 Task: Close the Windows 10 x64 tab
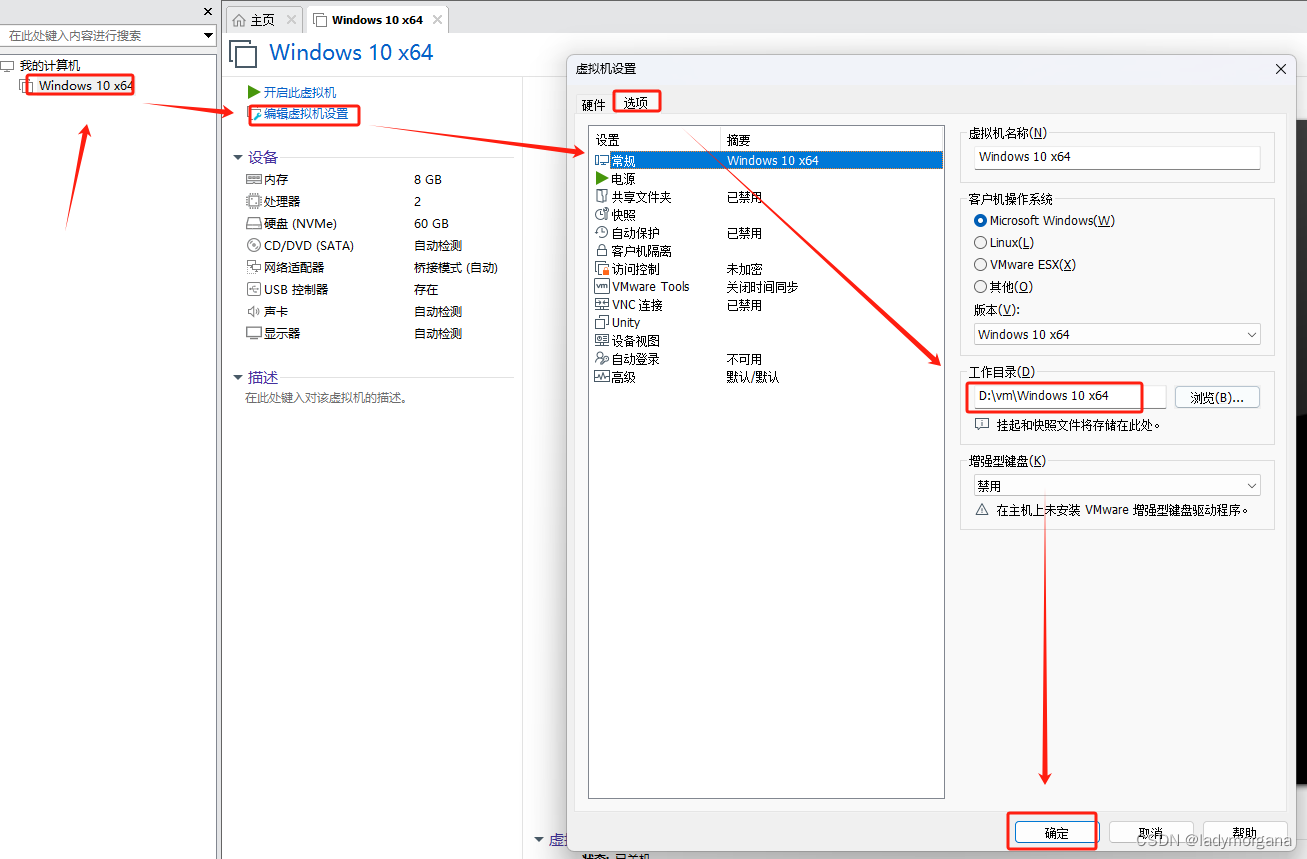click(x=437, y=20)
